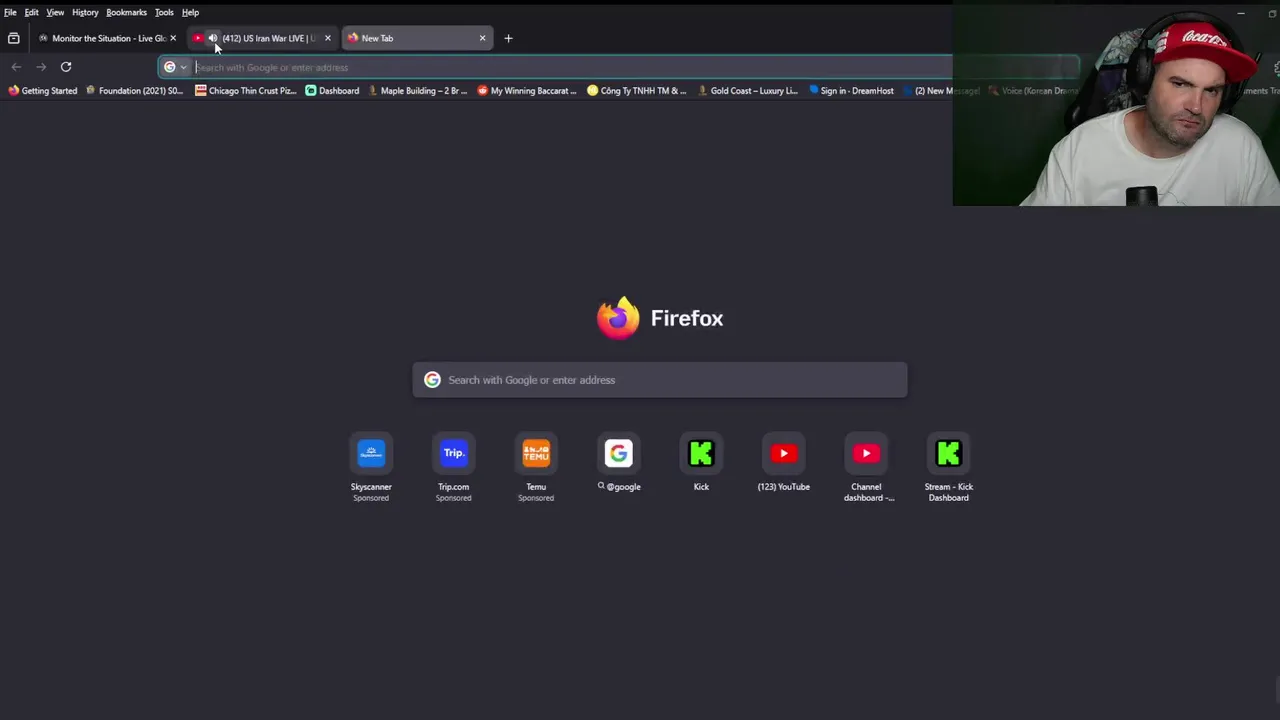
Task: Open Firefox View icon left of tabs
Action: click(x=14, y=38)
